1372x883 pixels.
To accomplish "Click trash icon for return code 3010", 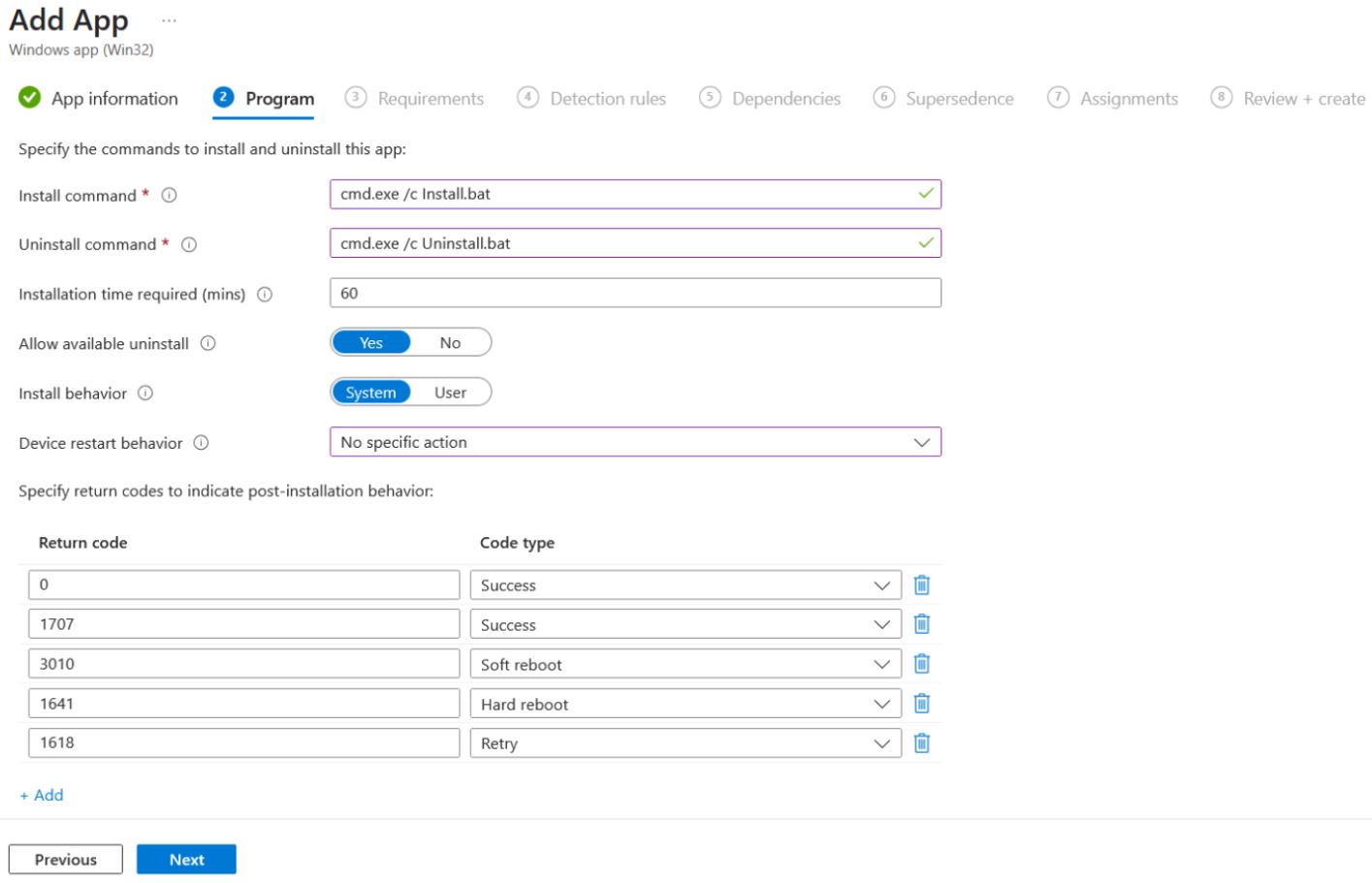I will click(921, 664).
